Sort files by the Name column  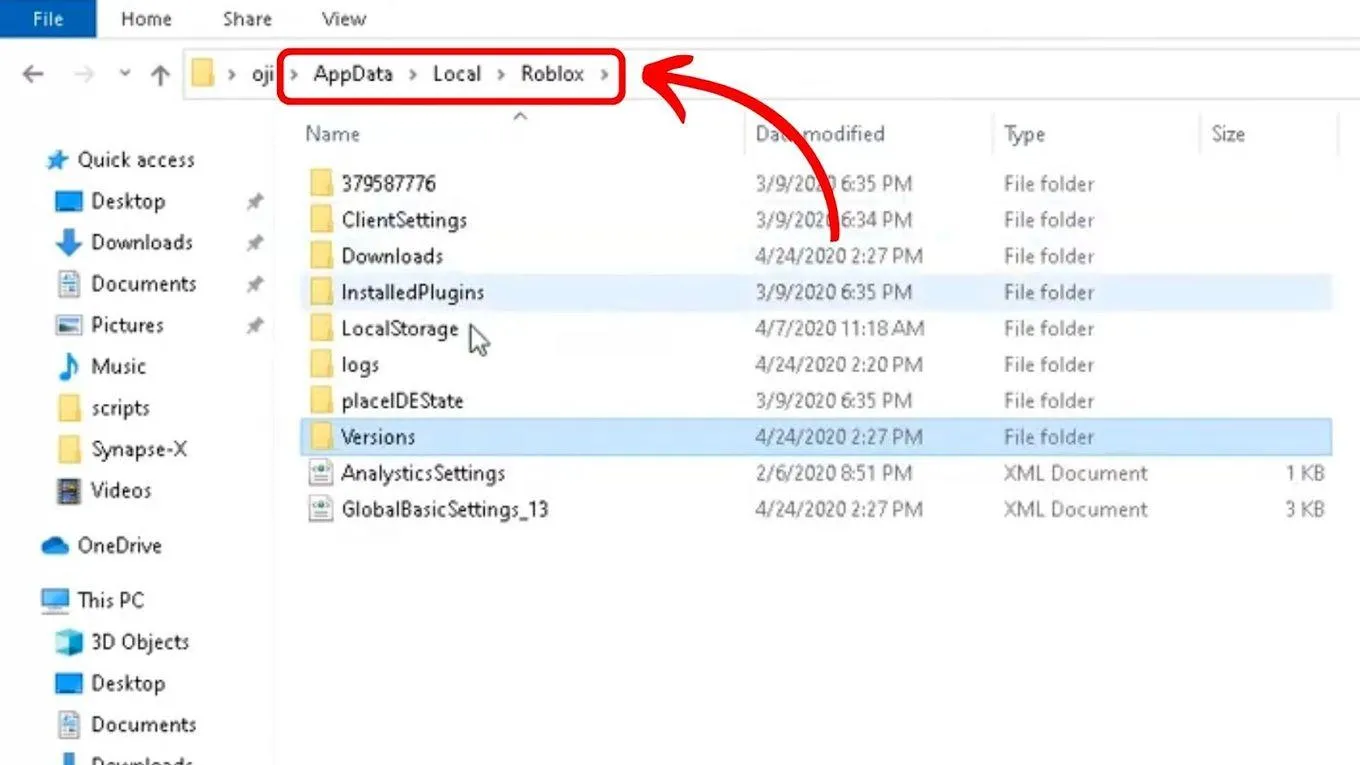tap(333, 134)
